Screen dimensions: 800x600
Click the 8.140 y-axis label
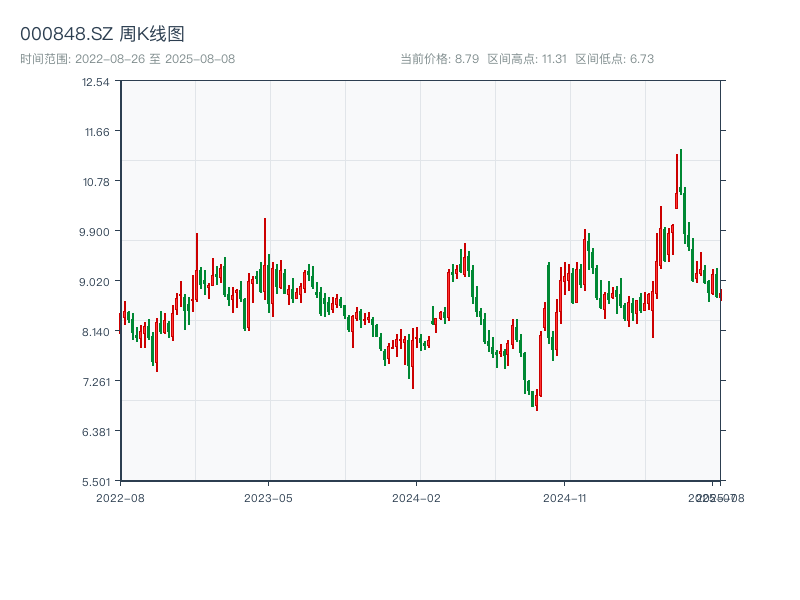[97, 332]
